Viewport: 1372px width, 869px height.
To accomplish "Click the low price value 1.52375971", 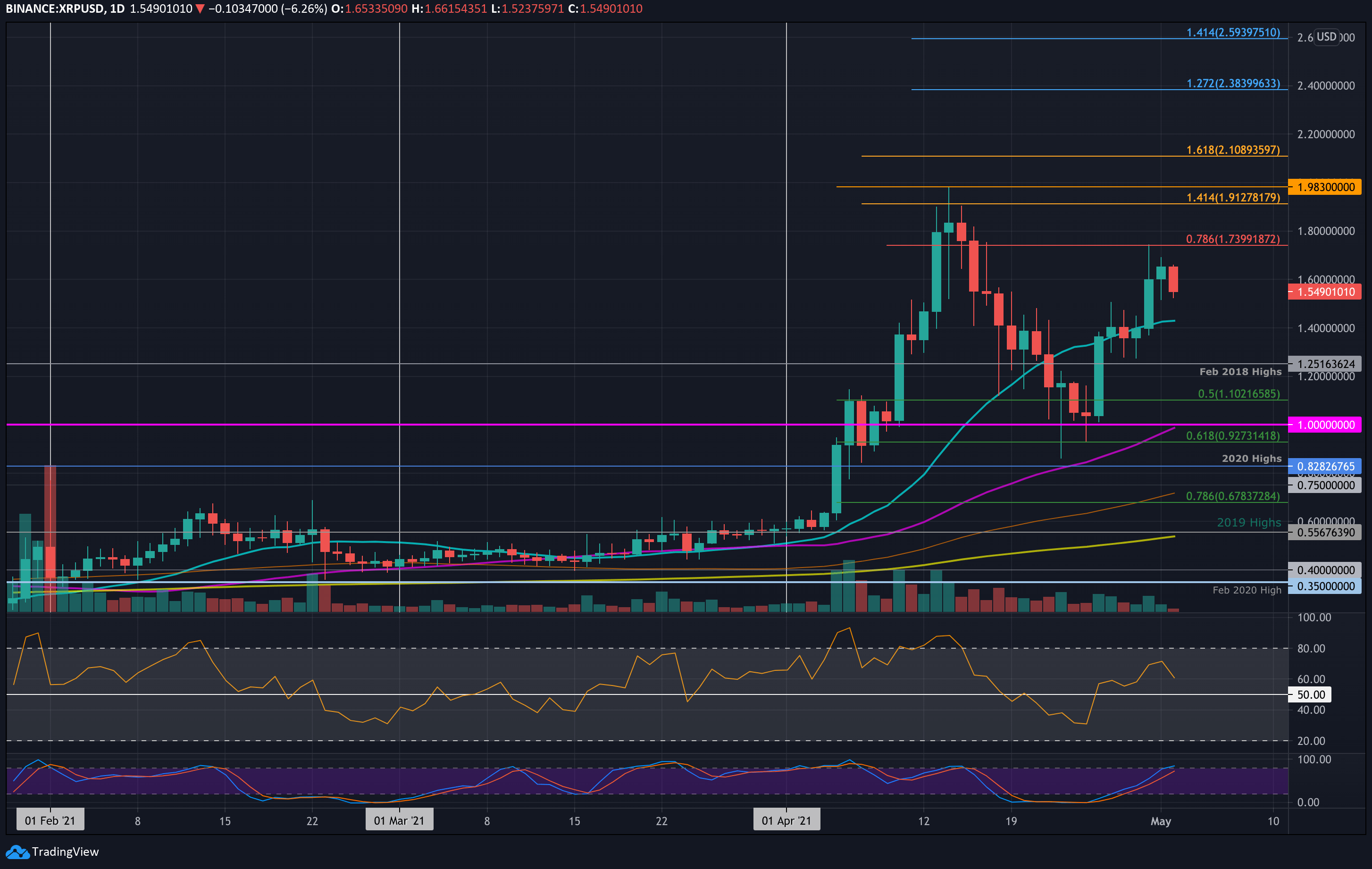I will [533, 8].
